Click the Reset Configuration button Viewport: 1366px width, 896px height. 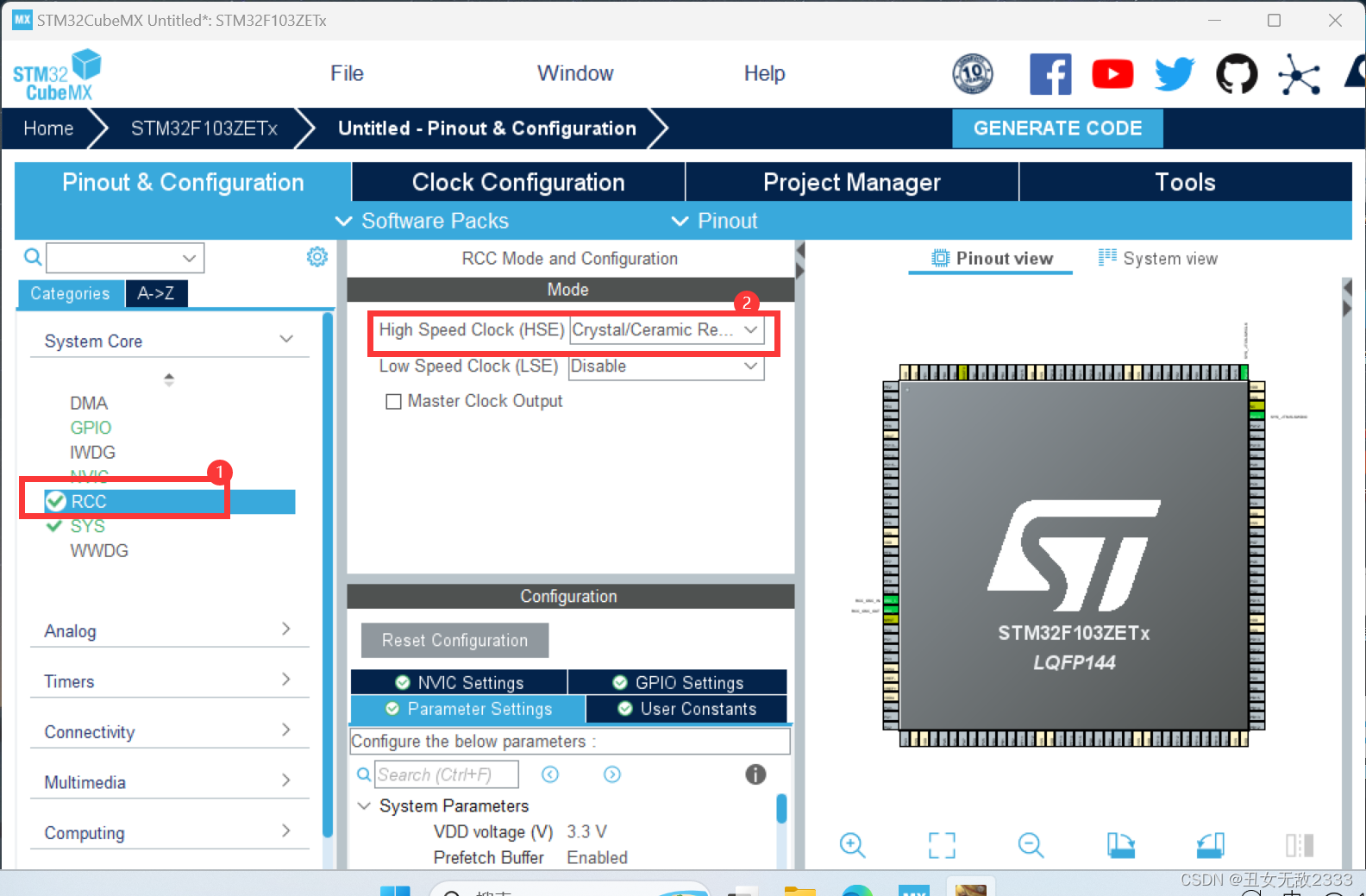[454, 640]
